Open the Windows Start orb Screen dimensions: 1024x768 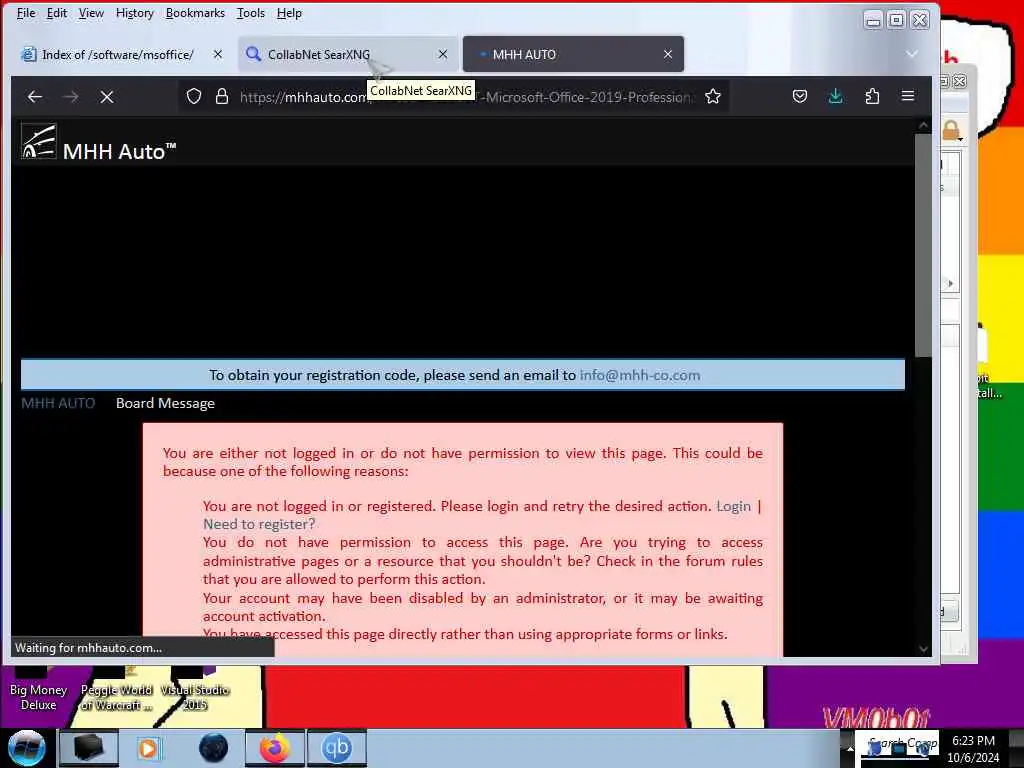(27, 748)
